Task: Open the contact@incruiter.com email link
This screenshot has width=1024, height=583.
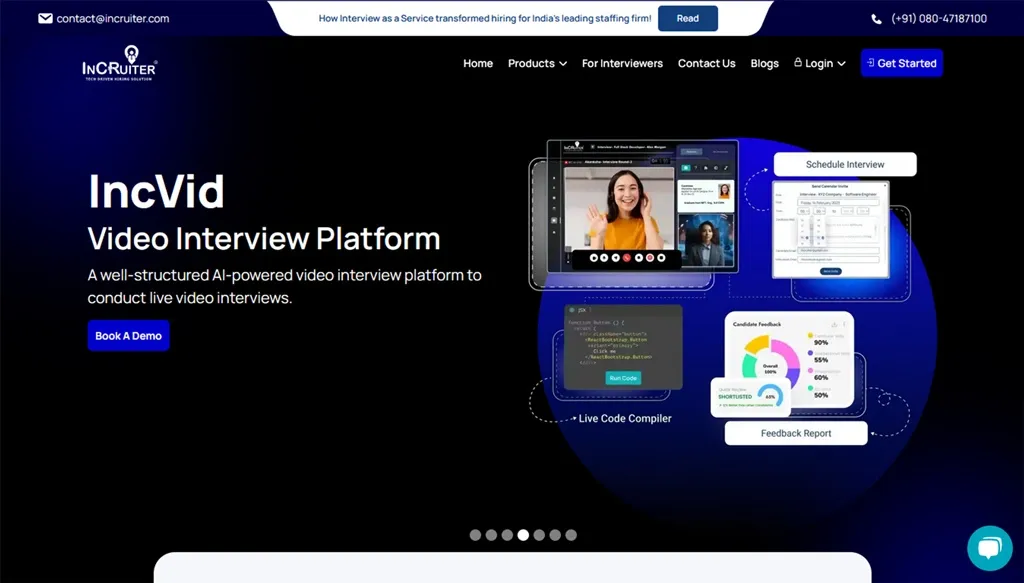Action: coord(112,18)
